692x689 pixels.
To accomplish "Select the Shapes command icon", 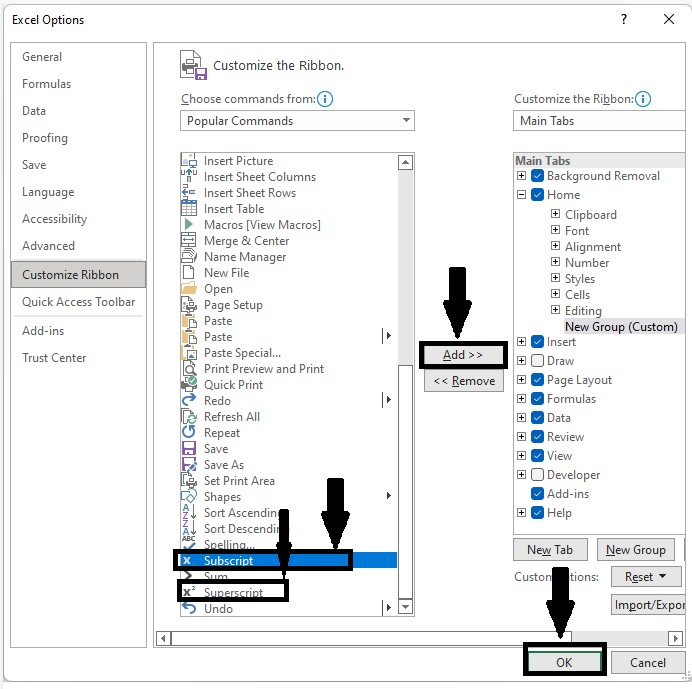I will 189,497.
